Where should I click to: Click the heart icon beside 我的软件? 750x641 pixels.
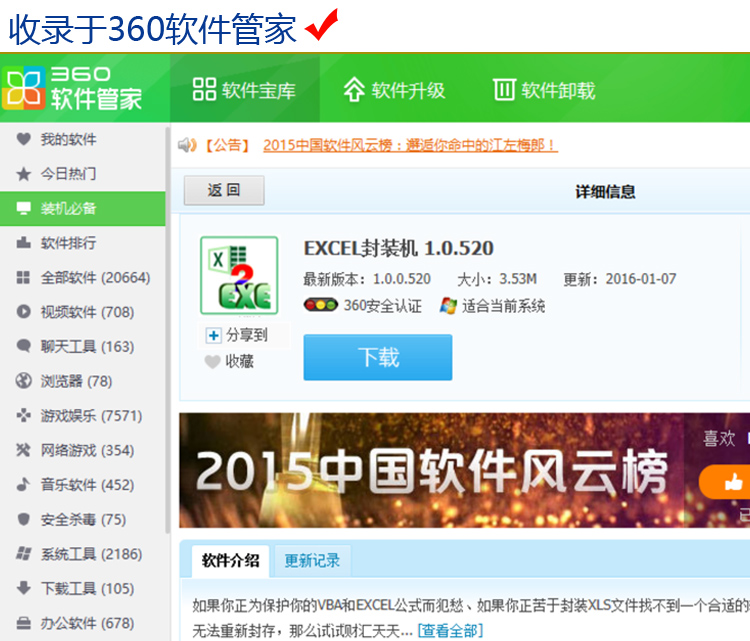[x=23, y=139]
